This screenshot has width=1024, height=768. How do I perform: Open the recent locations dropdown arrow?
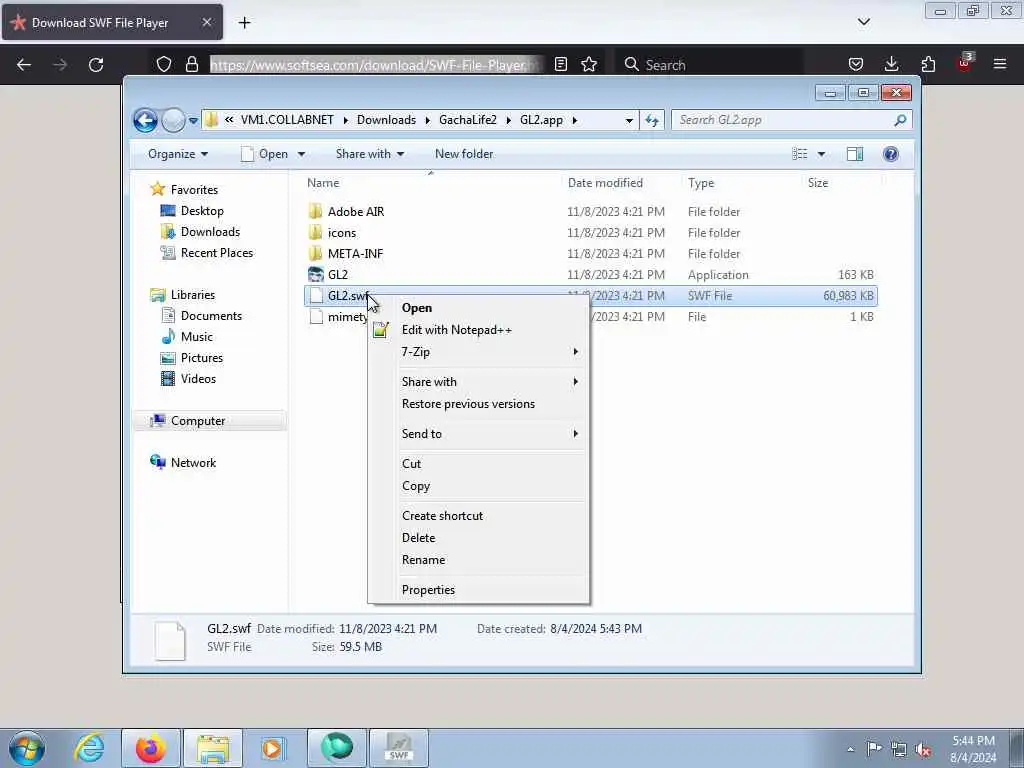[193, 120]
